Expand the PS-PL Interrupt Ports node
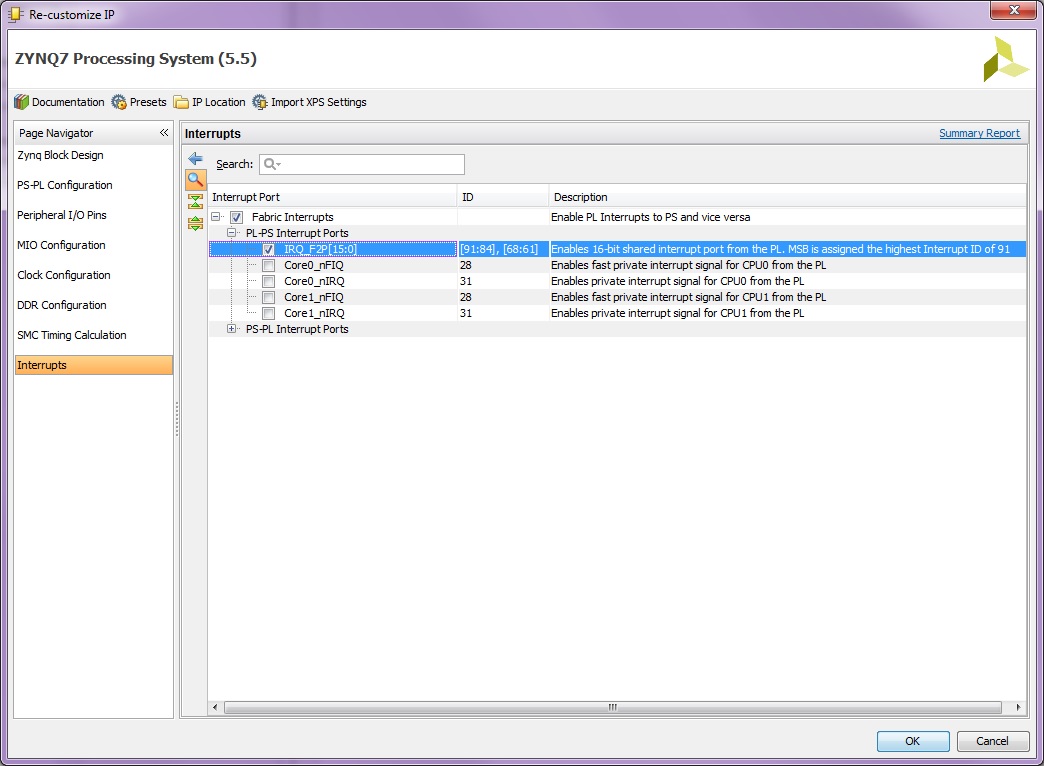The image size is (1044, 766). [231, 329]
